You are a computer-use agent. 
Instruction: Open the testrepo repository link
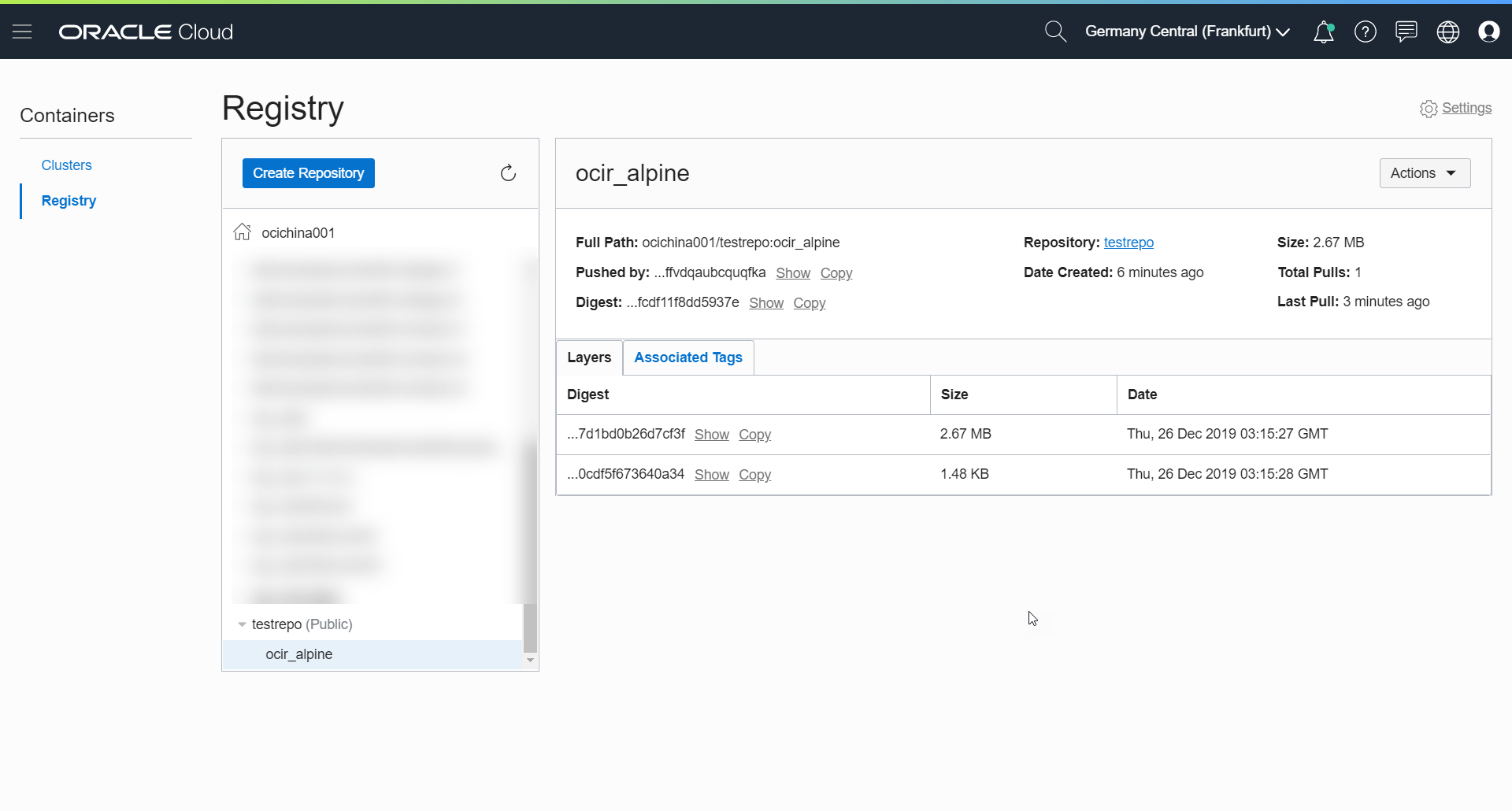click(x=1128, y=243)
